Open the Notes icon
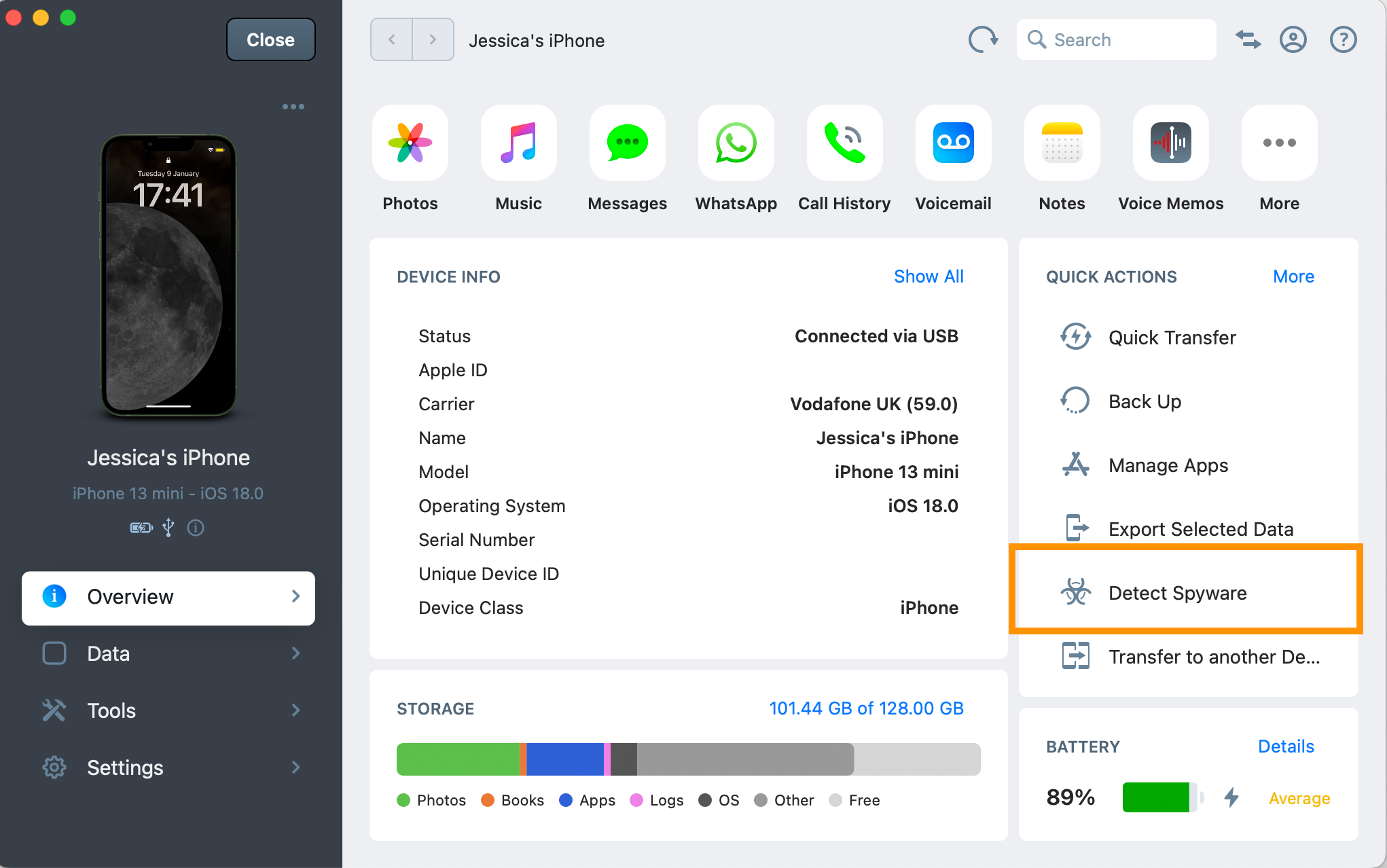Viewport: 1387px width, 868px height. [1062, 143]
